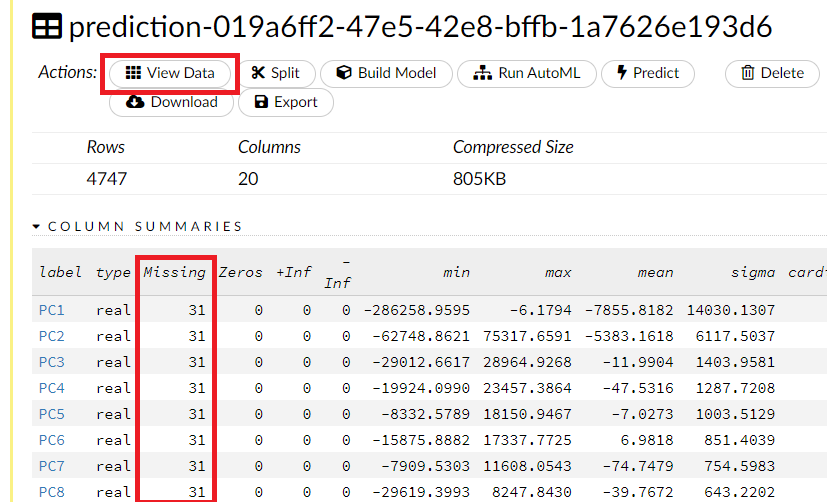Select the PC3 column label
Viewport: 838px width, 502px height.
point(51,362)
